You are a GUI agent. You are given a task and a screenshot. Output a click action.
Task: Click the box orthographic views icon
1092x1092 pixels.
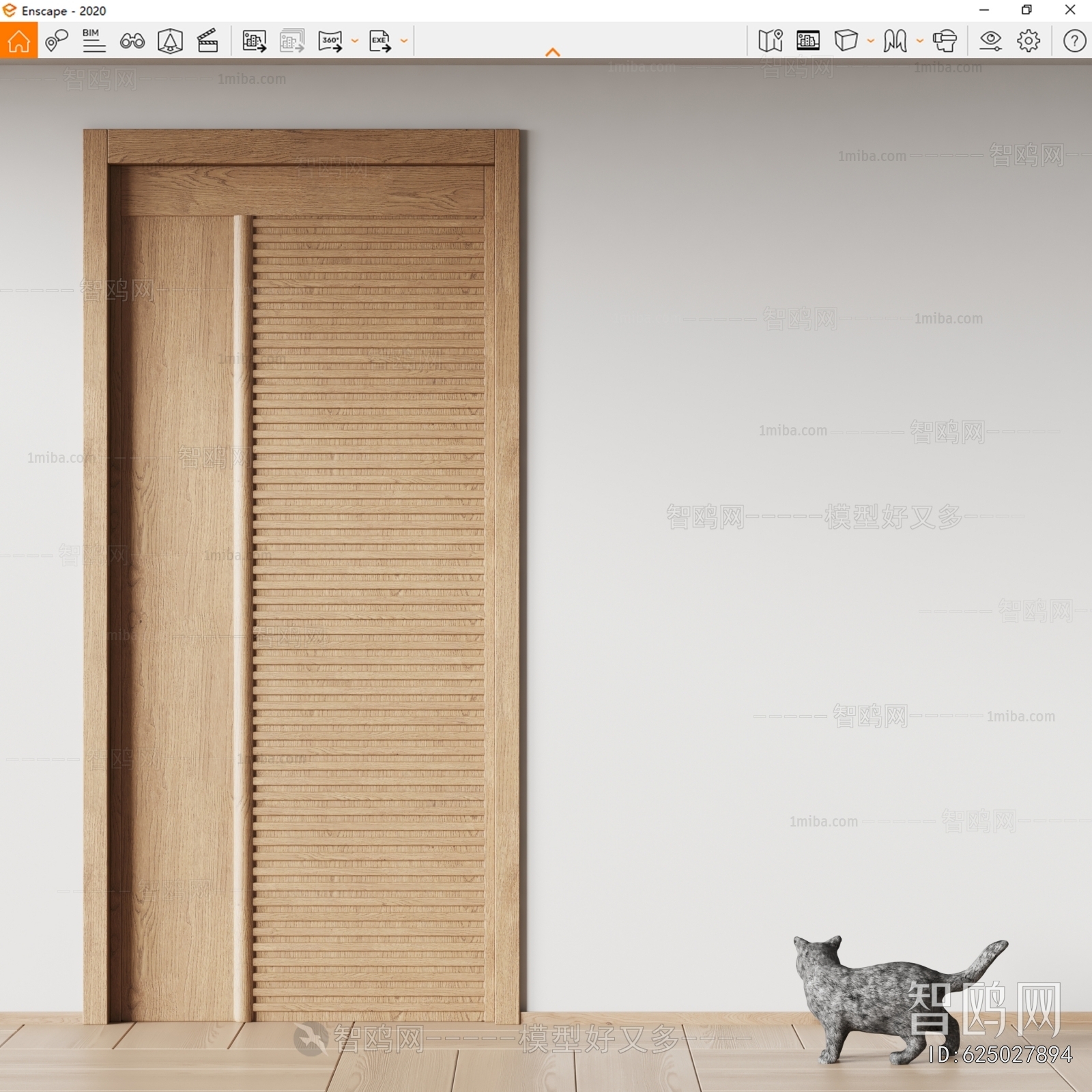pyautogui.click(x=846, y=41)
